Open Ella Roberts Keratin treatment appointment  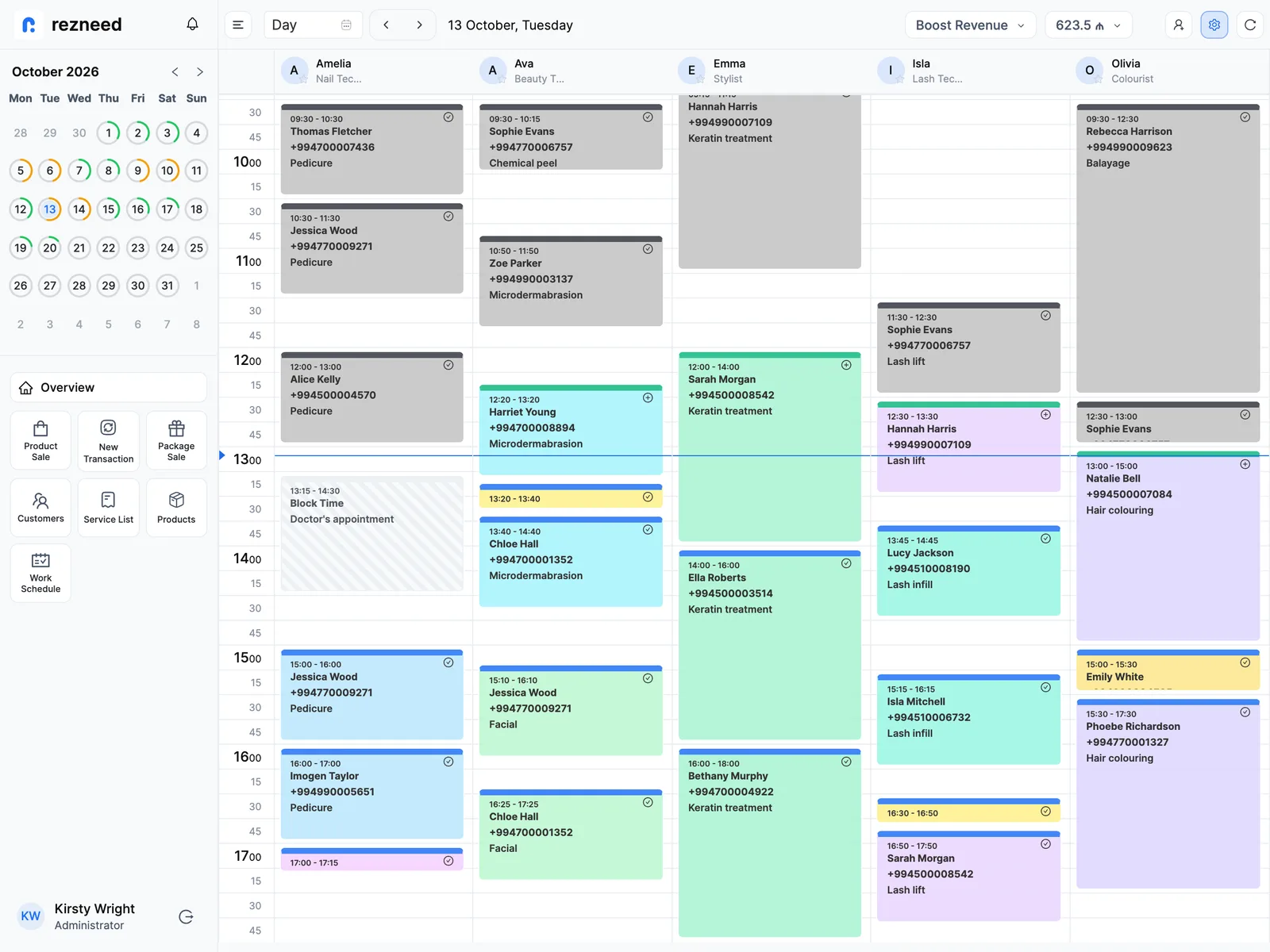pos(770,645)
